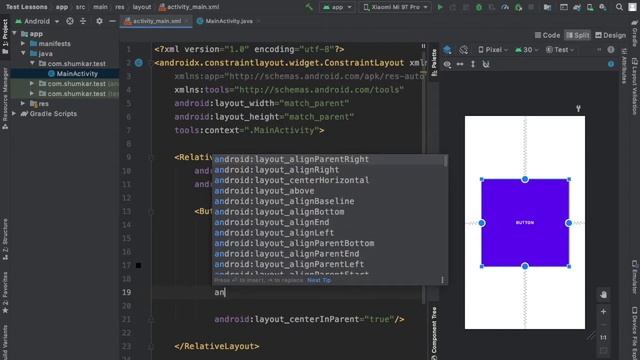The image size is (640, 360).
Task: Click the autocomplete popup scrollbar
Action: click(445, 160)
